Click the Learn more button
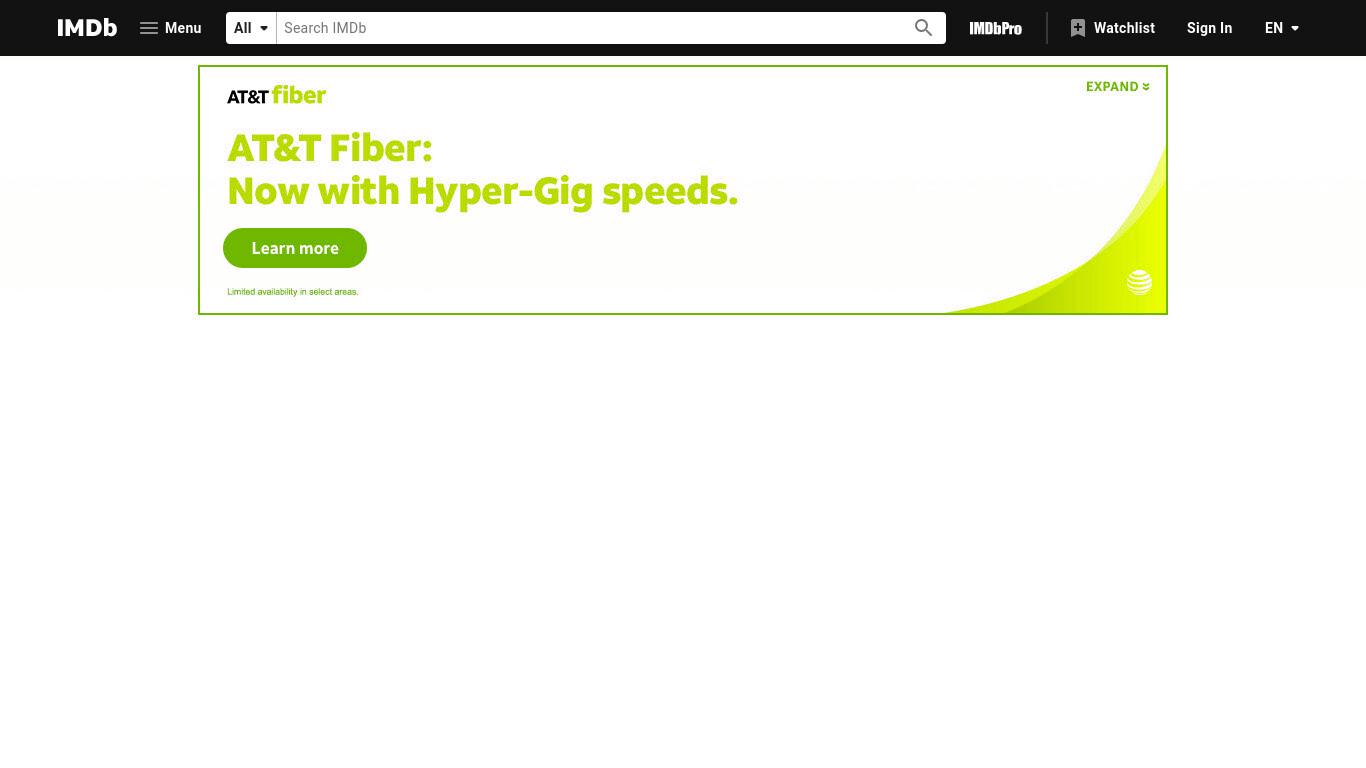 click(x=295, y=248)
